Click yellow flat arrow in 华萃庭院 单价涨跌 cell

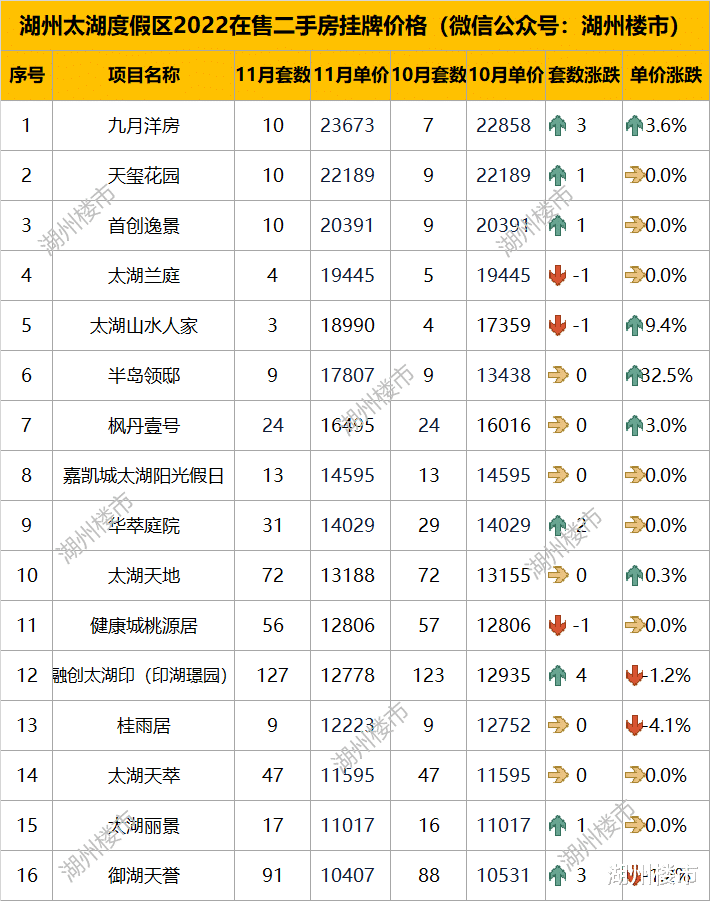pyautogui.click(x=635, y=525)
